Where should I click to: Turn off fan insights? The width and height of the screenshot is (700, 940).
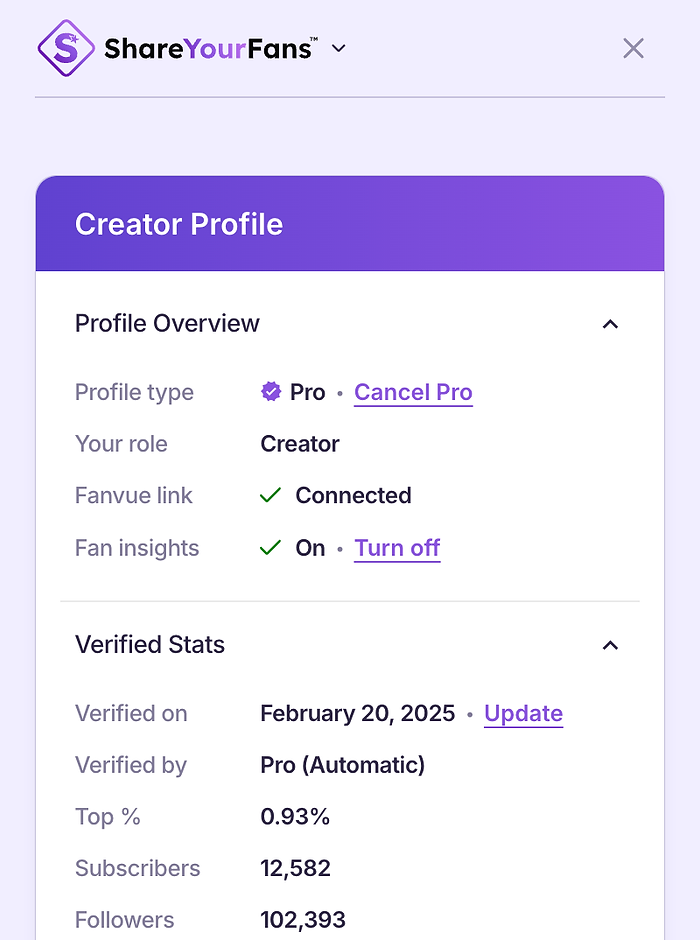pos(397,548)
